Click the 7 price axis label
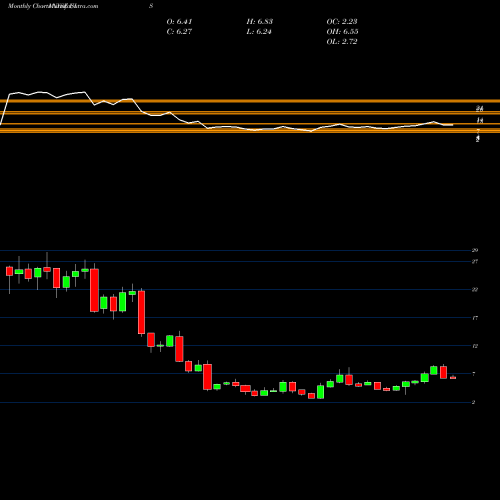Image resolution: width=500 pixels, height=500 pixels. 474,374
